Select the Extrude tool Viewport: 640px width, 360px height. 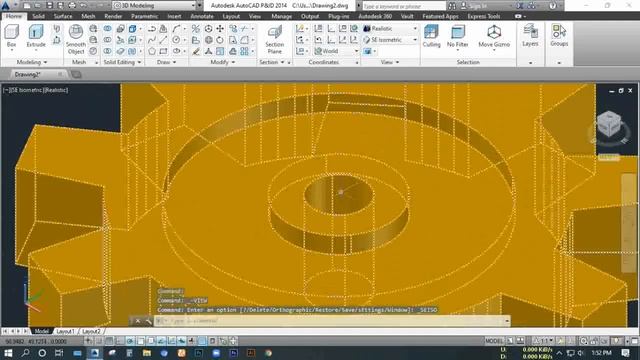(x=36, y=36)
